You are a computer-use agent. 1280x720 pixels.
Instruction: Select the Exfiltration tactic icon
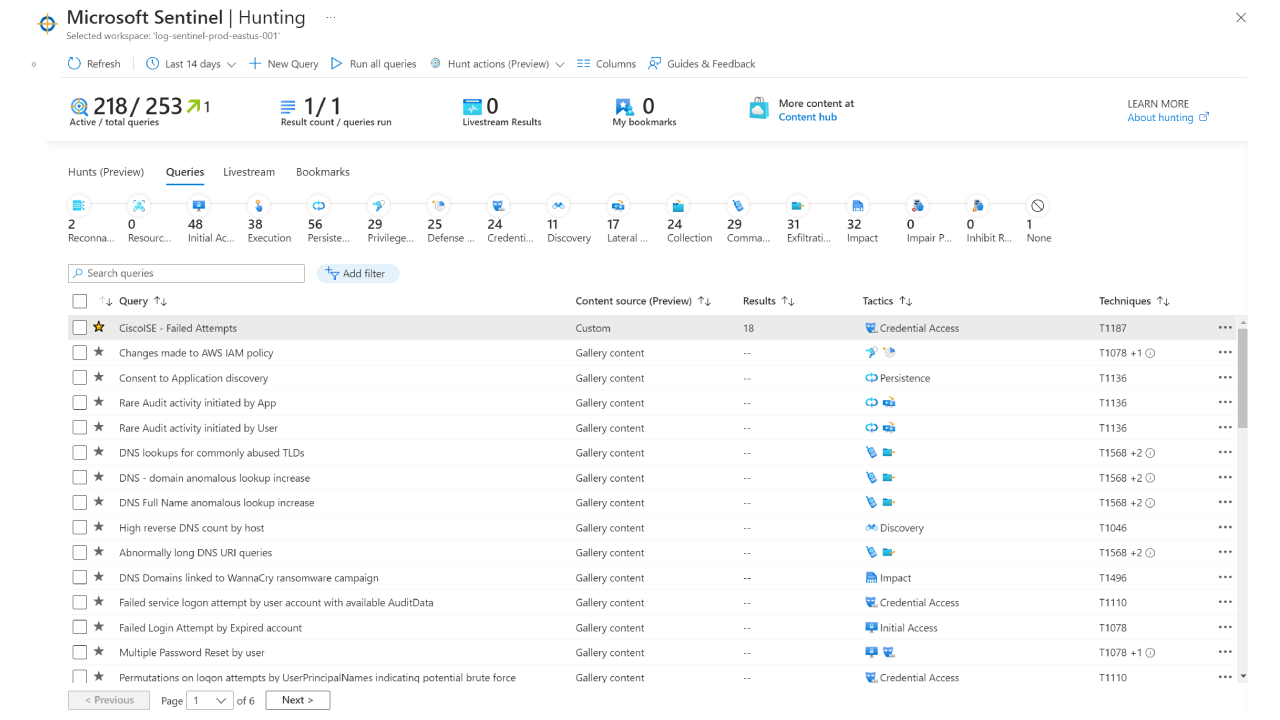tap(797, 206)
